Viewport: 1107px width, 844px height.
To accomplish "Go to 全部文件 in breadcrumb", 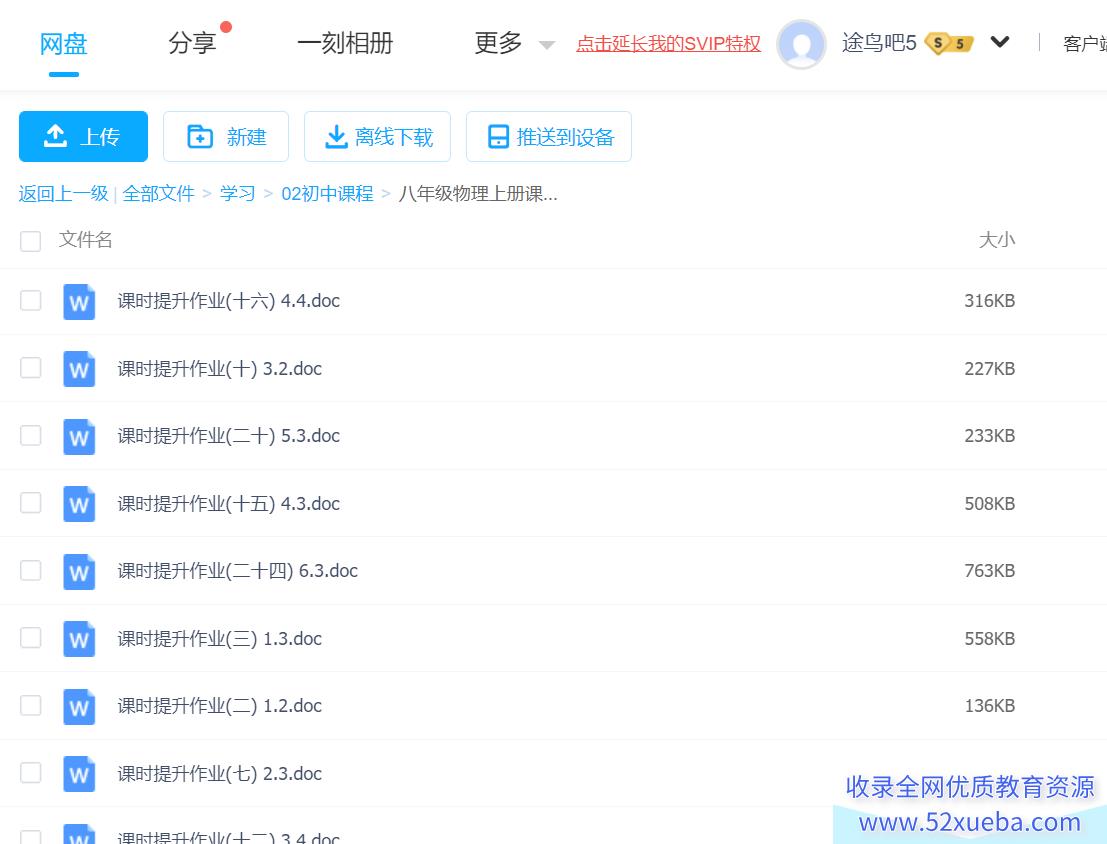I will click(x=158, y=194).
